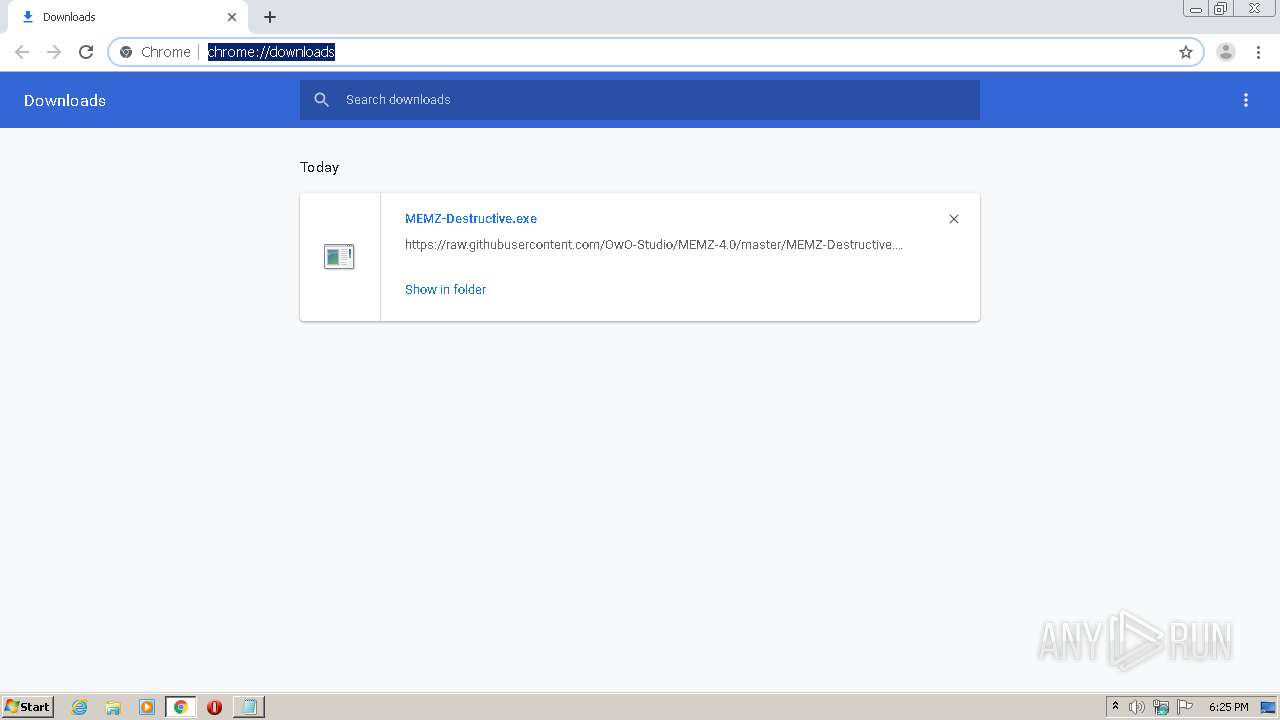1280x720 pixels.
Task: Open the Action Center flag icon
Action: (1185, 707)
